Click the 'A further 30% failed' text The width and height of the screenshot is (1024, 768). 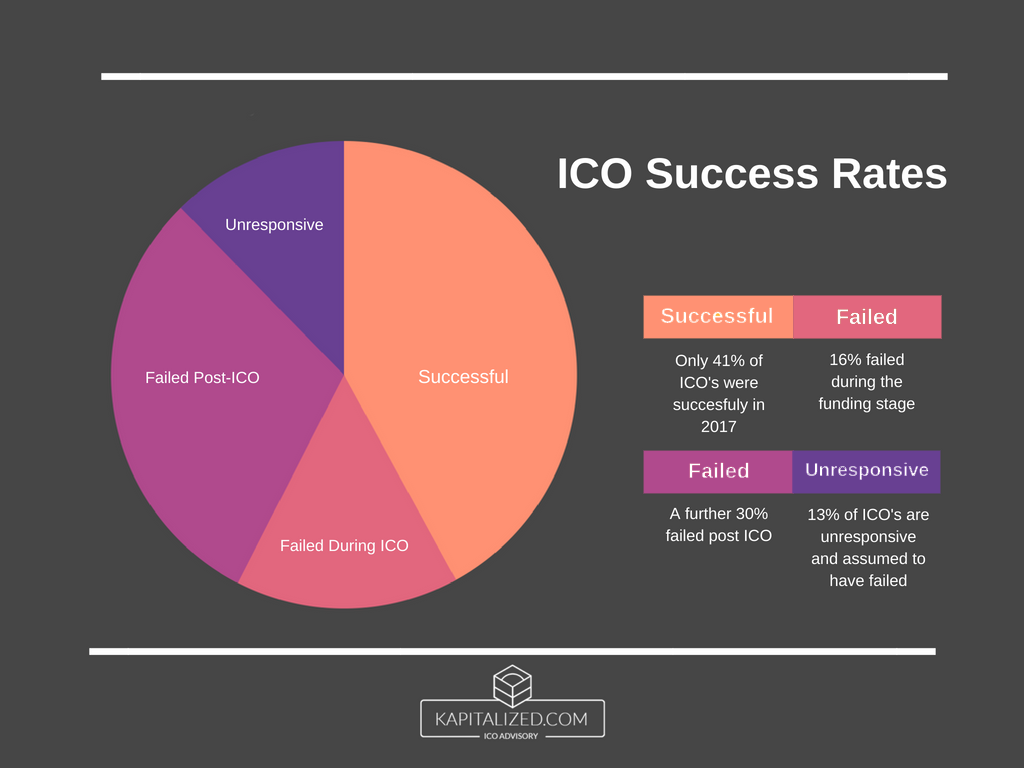719,524
